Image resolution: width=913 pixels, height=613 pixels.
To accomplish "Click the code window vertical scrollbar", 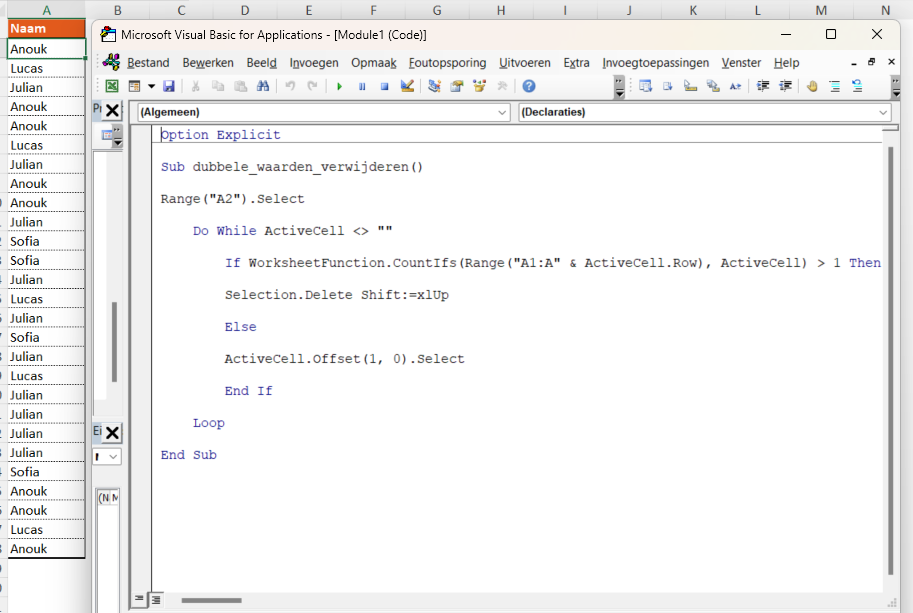I will (890, 361).
